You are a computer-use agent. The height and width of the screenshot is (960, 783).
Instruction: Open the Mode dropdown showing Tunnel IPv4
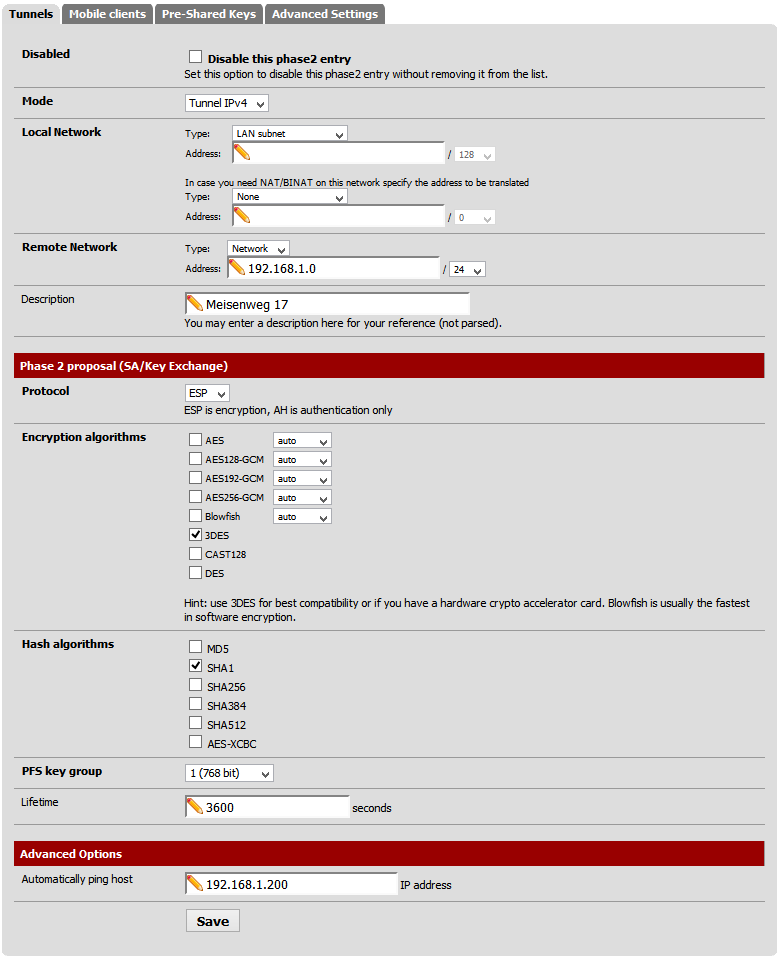[x=227, y=103]
